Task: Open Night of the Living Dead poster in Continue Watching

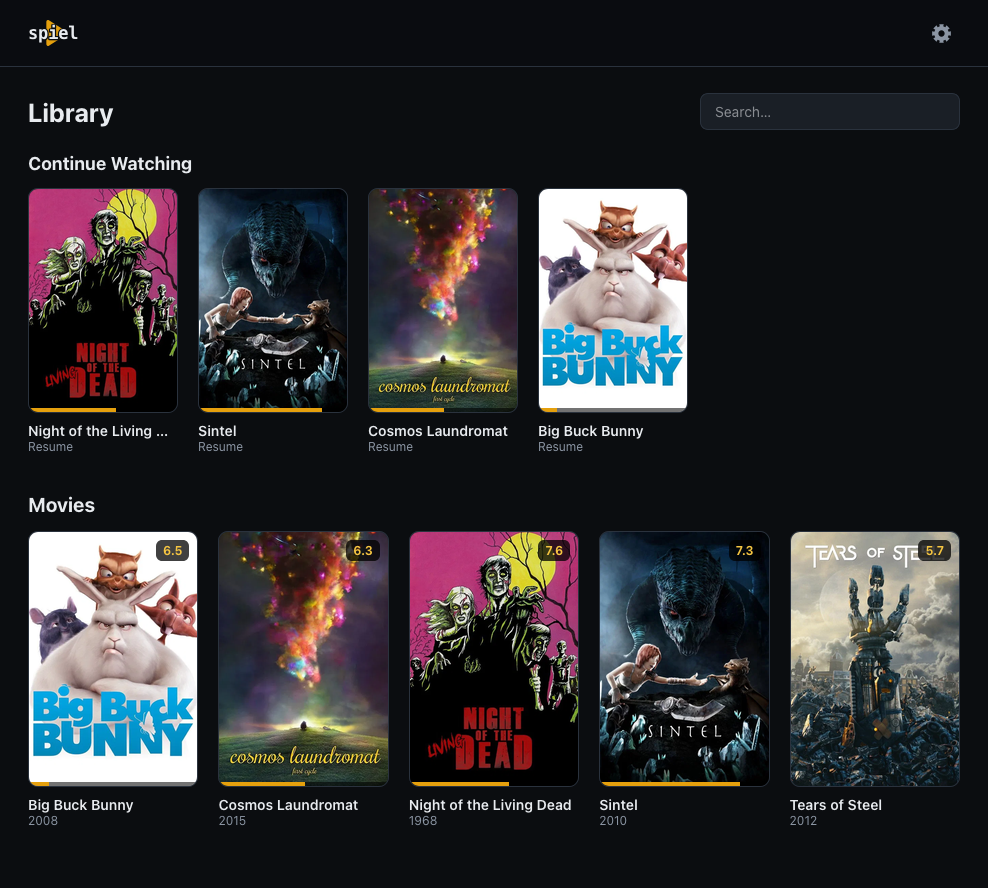Action: click(103, 301)
